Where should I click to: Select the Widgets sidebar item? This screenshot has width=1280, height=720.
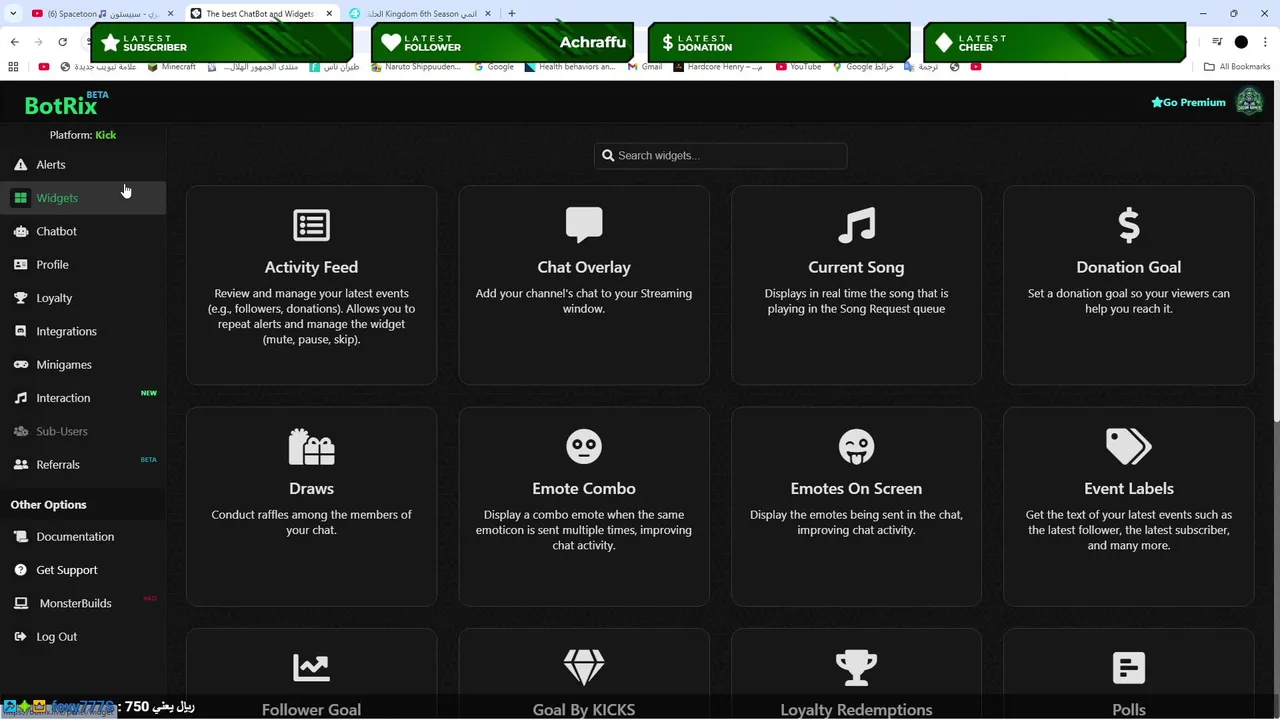click(82, 198)
